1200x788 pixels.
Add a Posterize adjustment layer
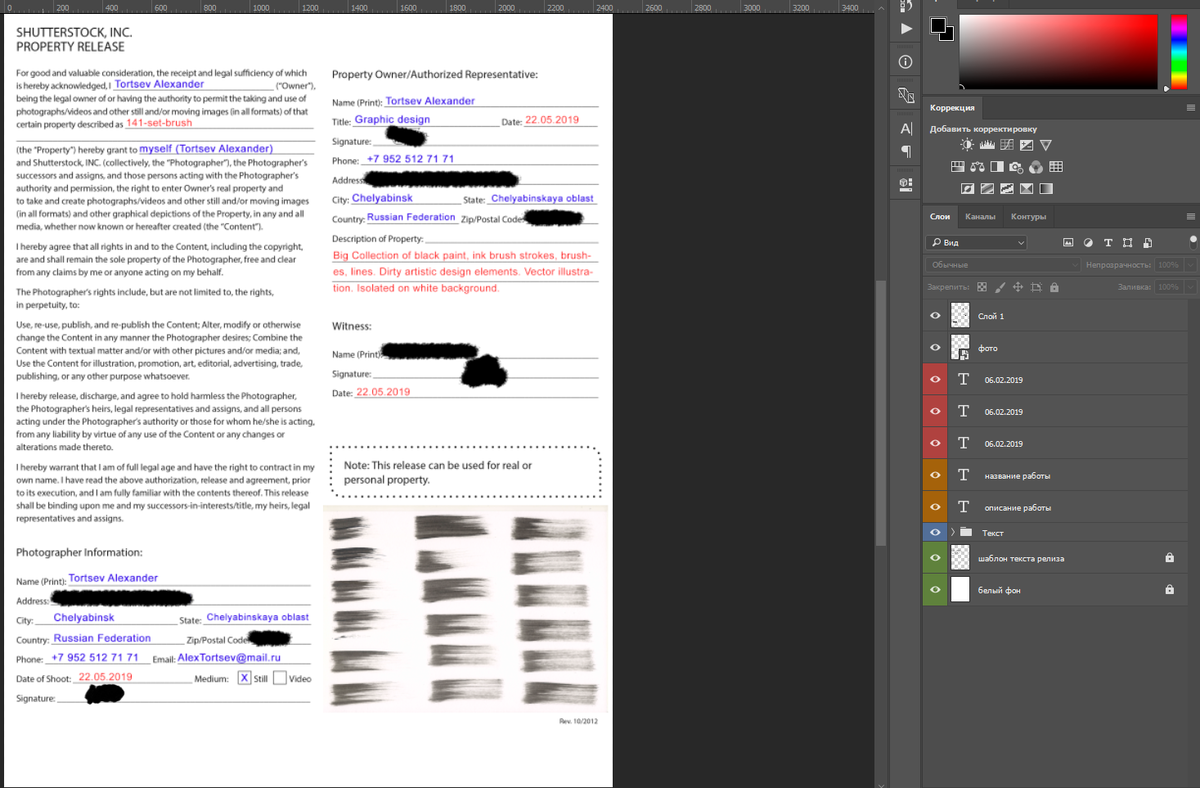(987, 188)
